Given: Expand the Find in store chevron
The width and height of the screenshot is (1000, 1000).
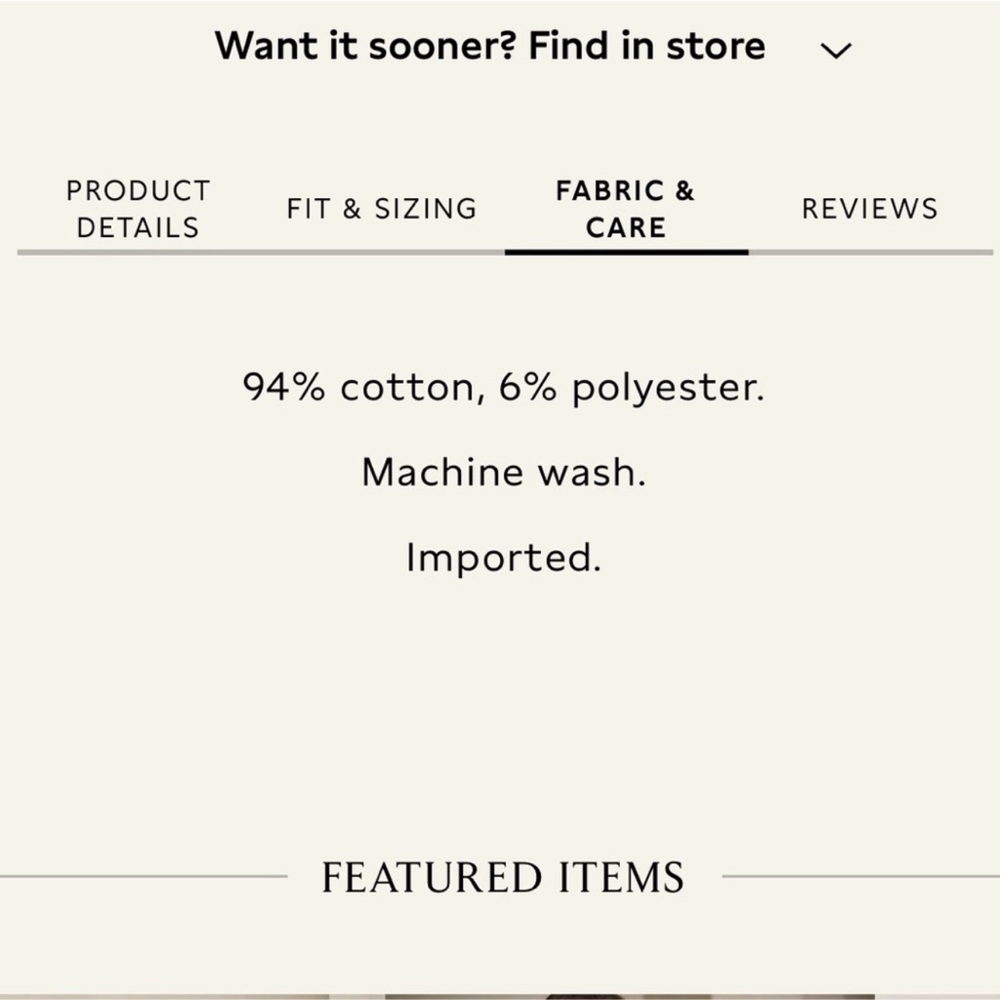Looking at the screenshot, I should [x=835, y=50].
